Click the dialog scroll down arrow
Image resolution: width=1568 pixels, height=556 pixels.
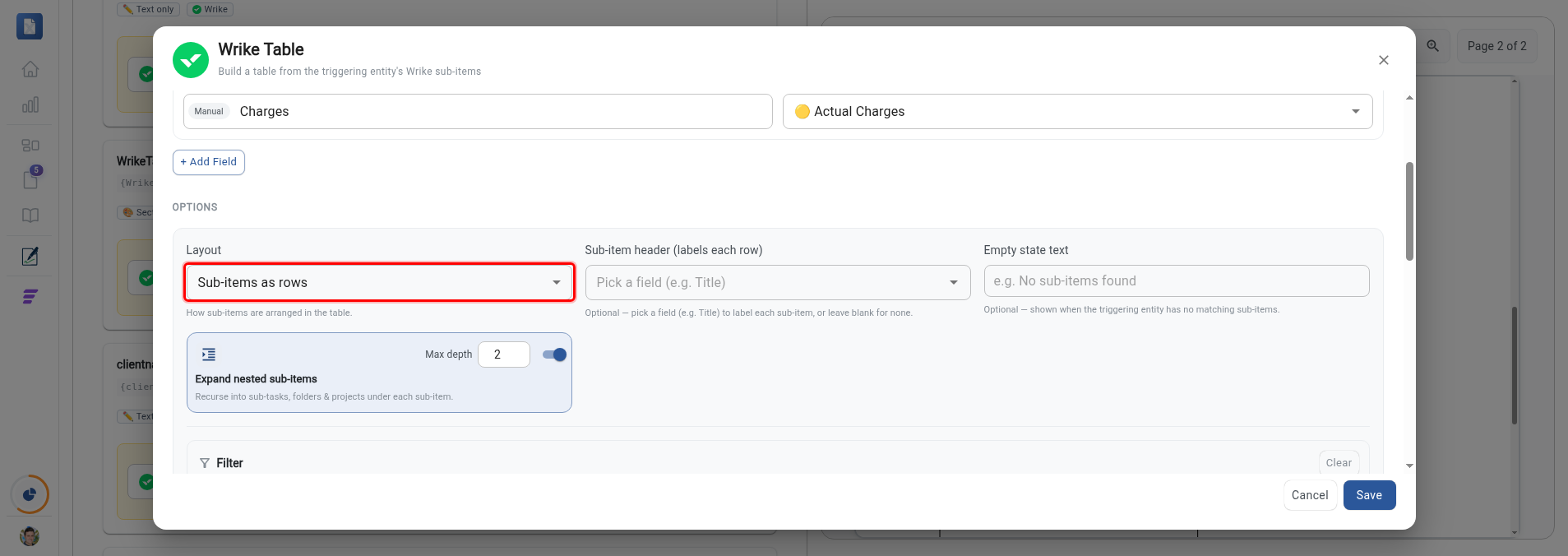click(x=1409, y=466)
